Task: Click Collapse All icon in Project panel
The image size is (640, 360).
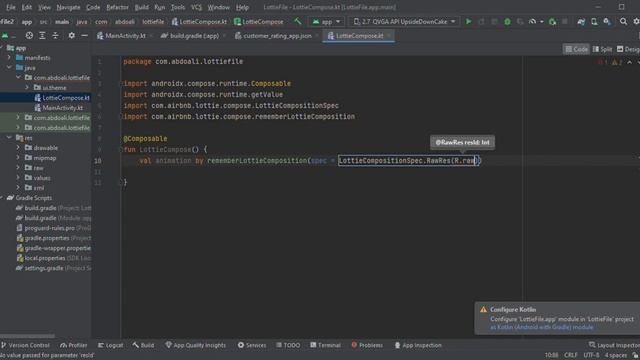Action: click(x=55, y=36)
